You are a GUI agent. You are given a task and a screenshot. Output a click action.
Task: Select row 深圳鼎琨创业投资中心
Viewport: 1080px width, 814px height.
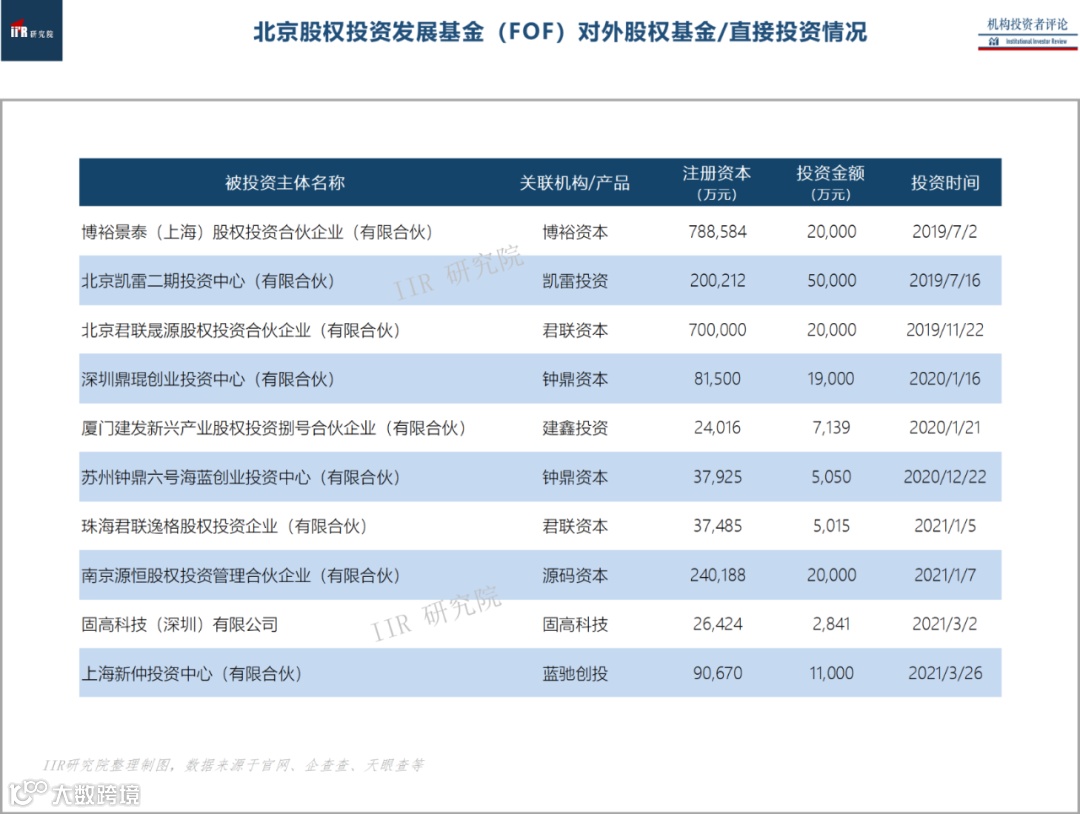540,379
